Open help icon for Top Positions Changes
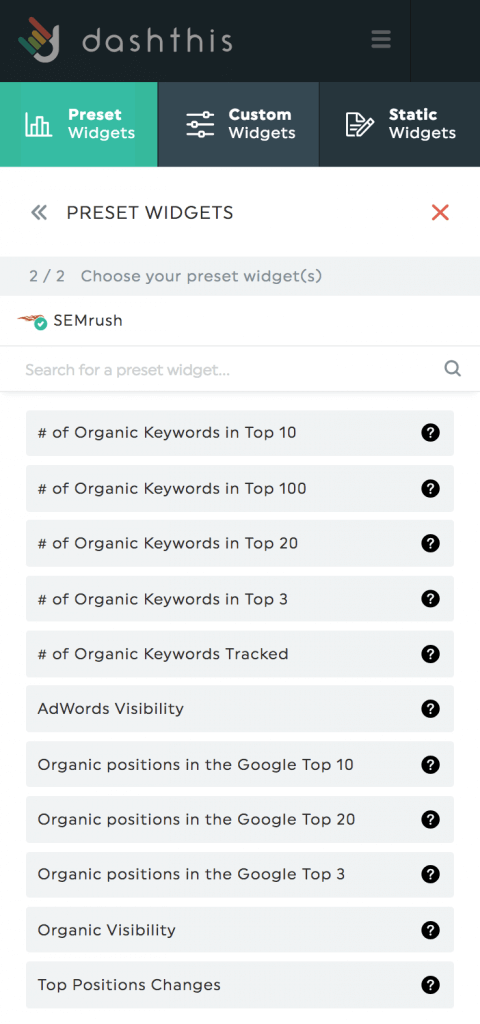This screenshot has height=1024, width=480. click(x=430, y=985)
